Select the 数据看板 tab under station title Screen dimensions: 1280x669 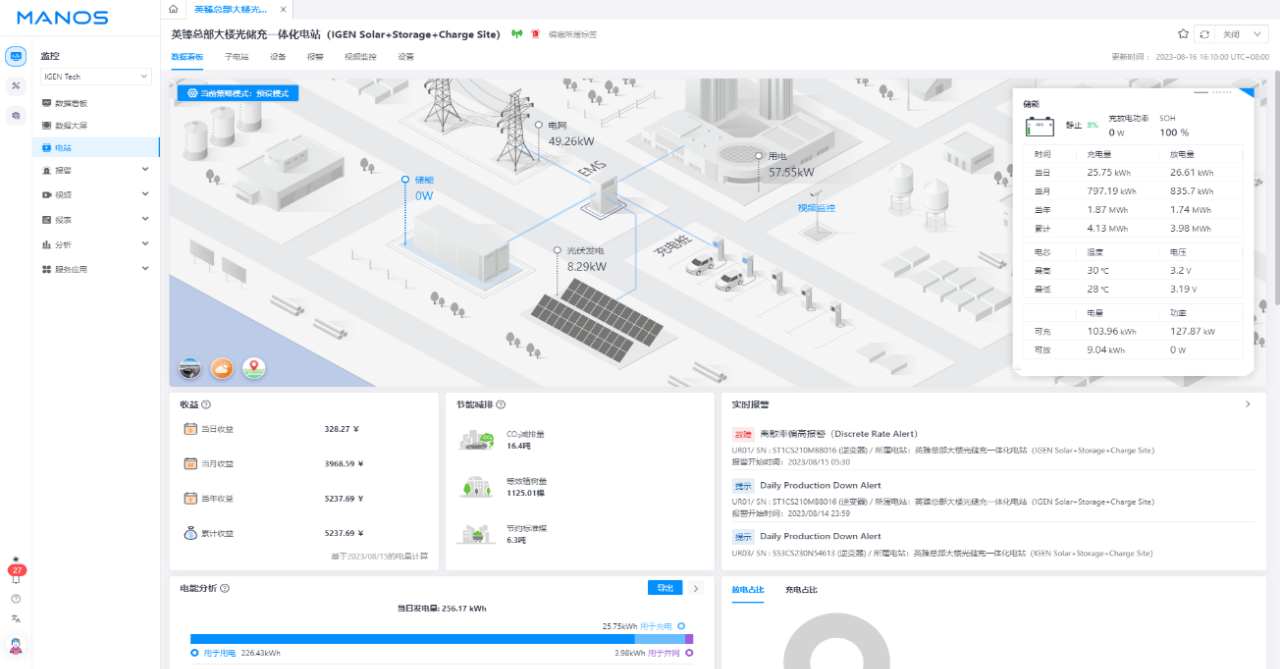[187, 57]
